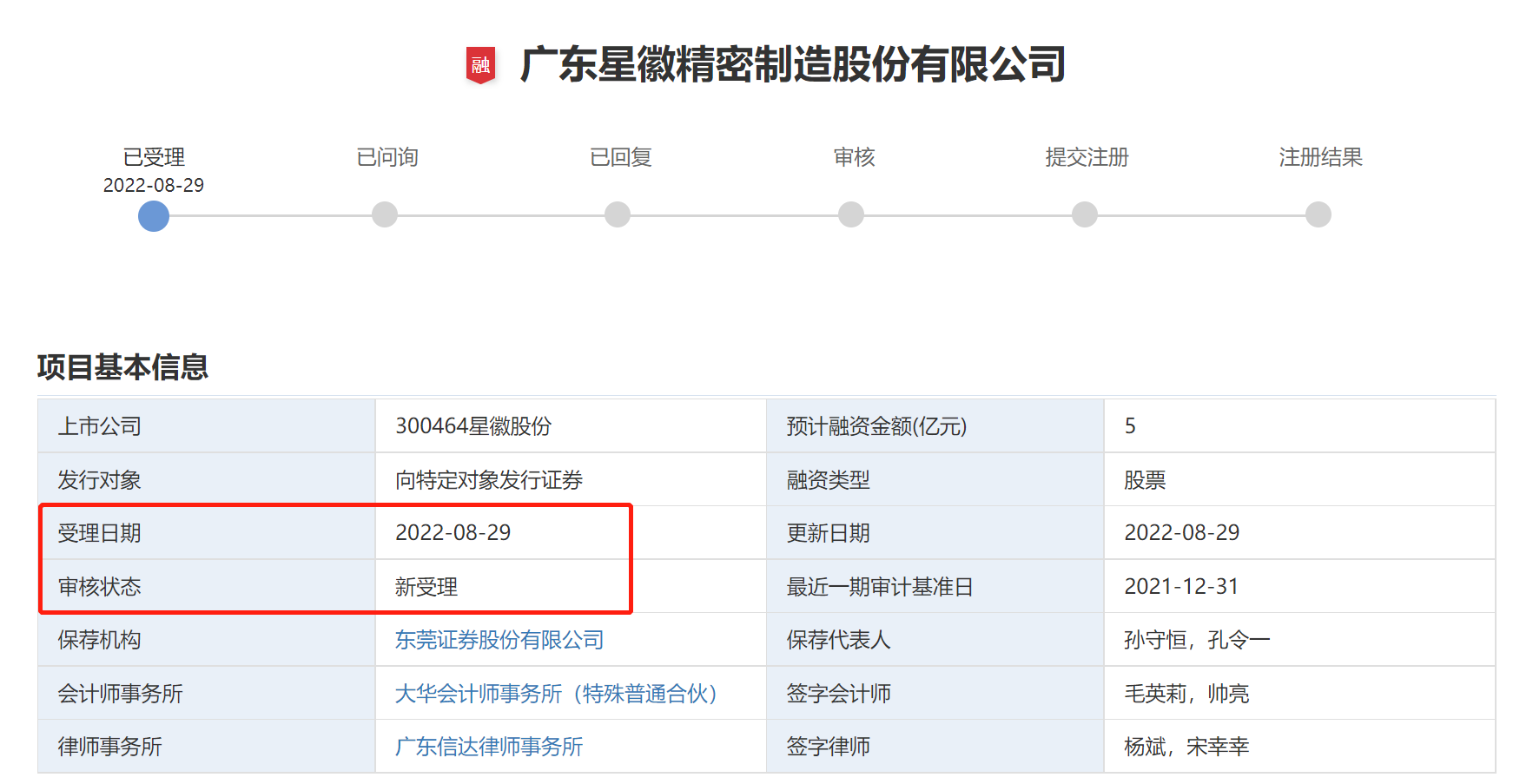The image size is (1533, 784).
Task: Click the 已受理 stage label
Action: (154, 157)
